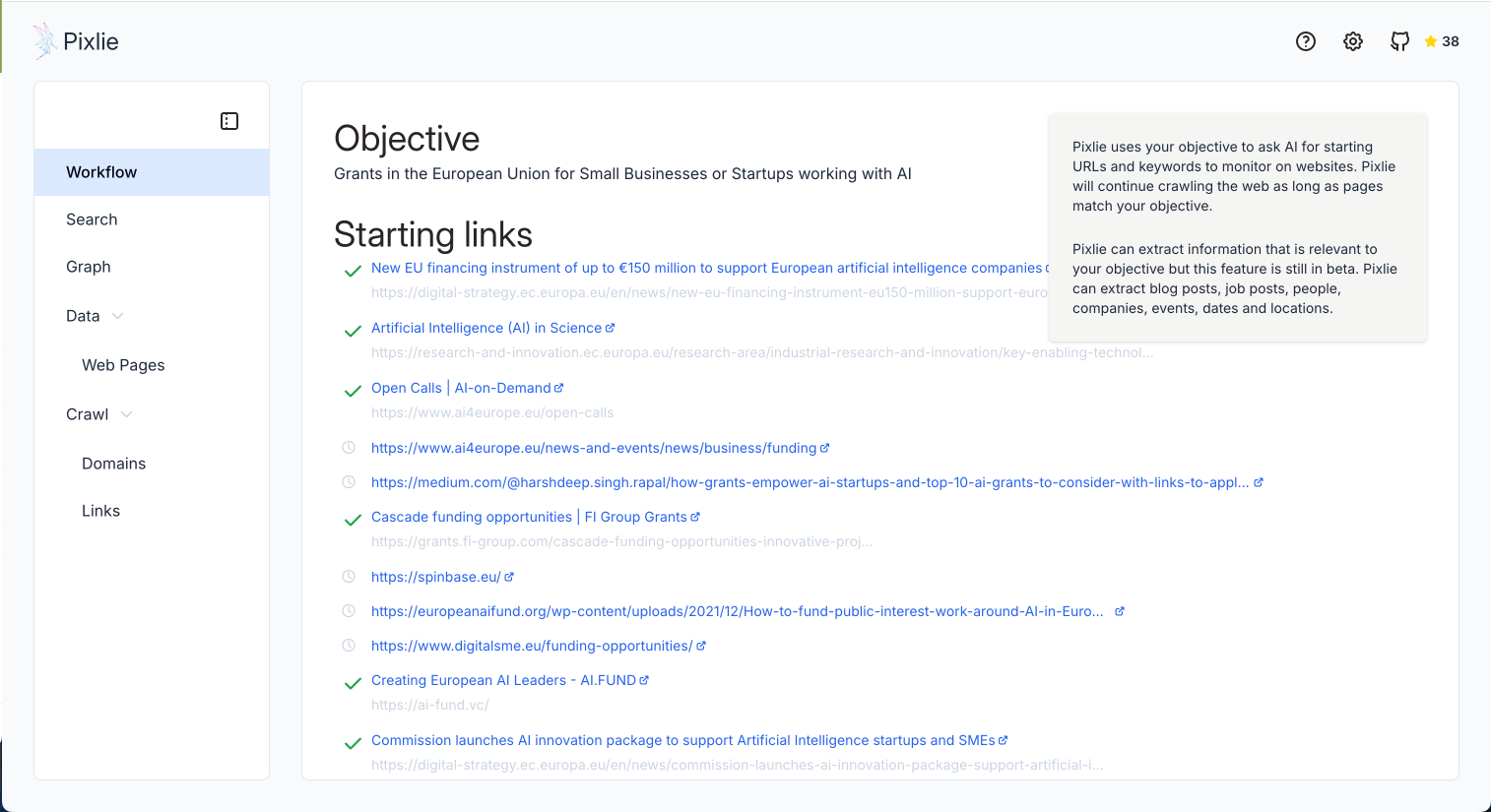
Task: Collapse the Data section chevron
Action: tap(118, 316)
